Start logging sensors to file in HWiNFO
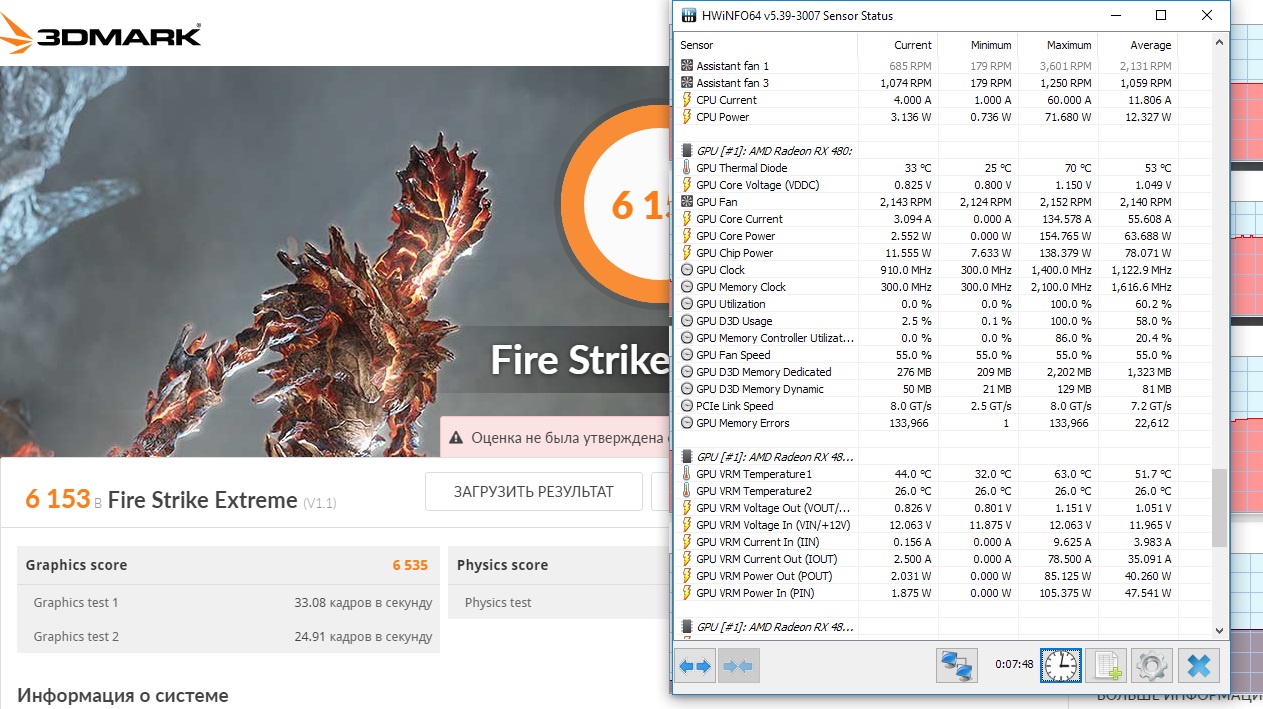The height and width of the screenshot is (709, 1263). coord(1107,665)
